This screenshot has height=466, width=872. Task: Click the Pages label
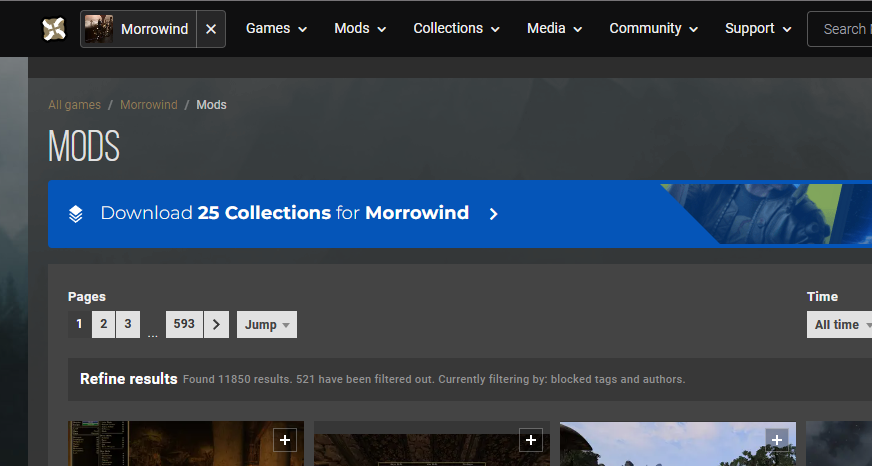point(87,296)
